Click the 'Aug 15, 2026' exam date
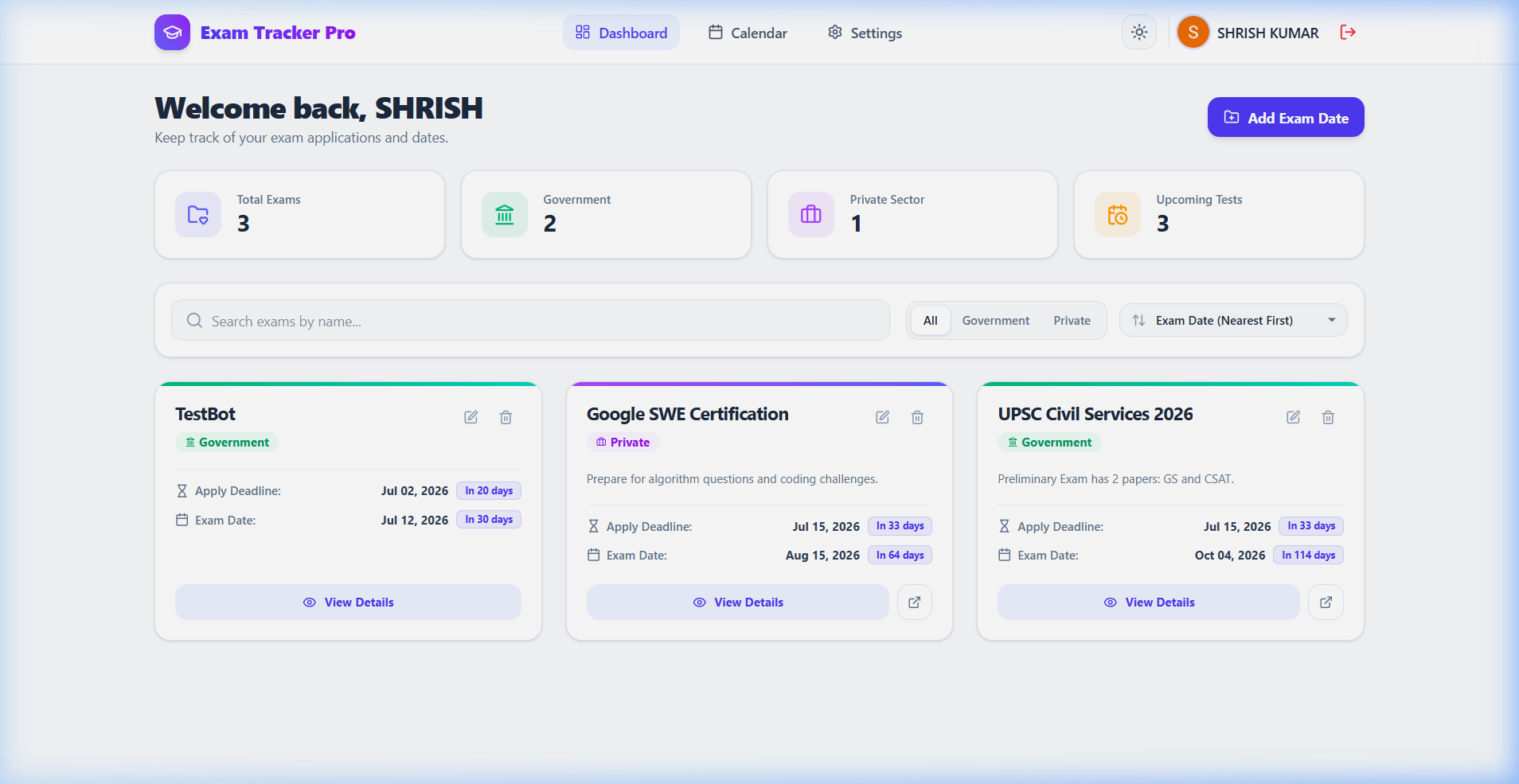1519x784 pixels. pos(822,556)
